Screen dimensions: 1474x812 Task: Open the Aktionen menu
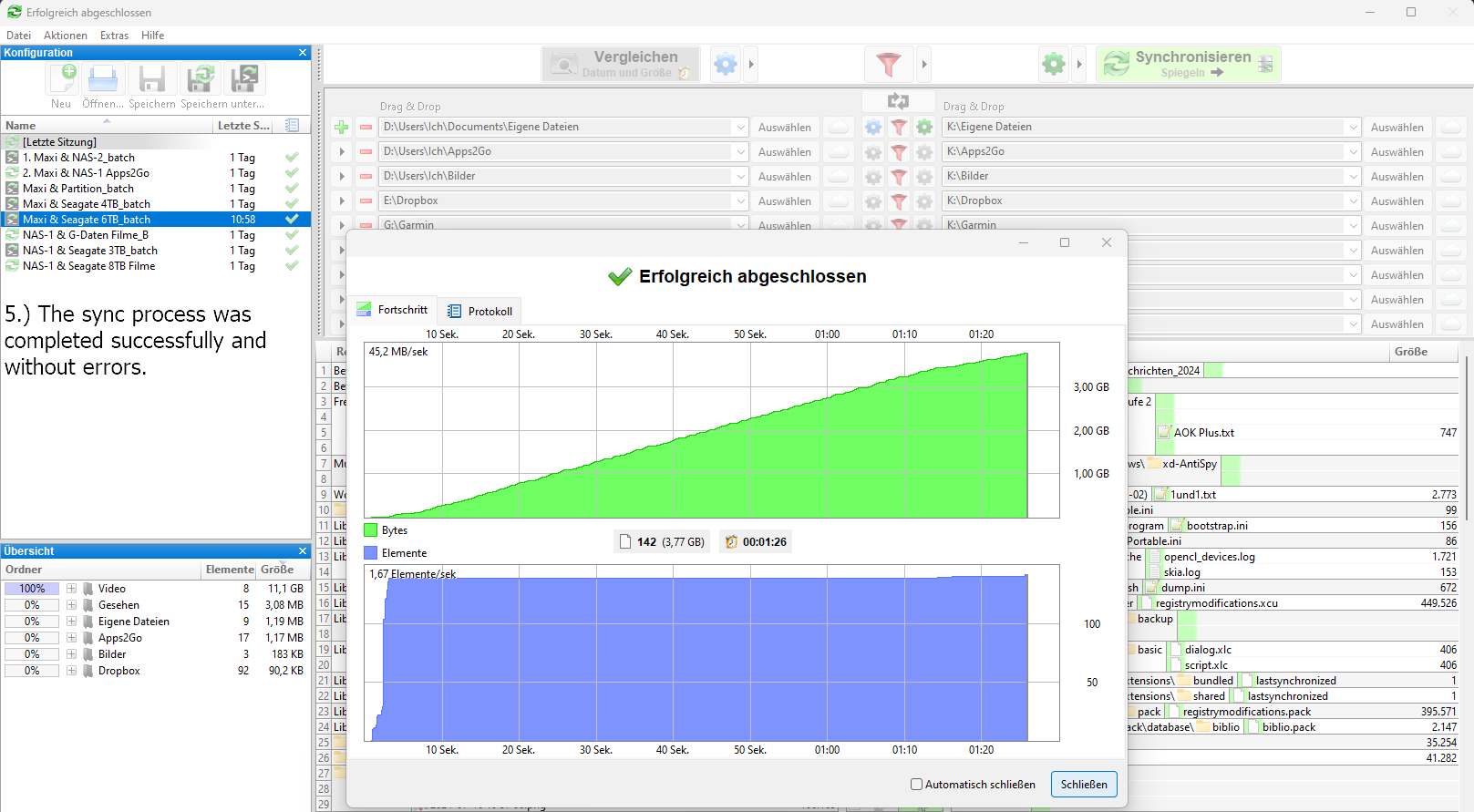[66, 36]
